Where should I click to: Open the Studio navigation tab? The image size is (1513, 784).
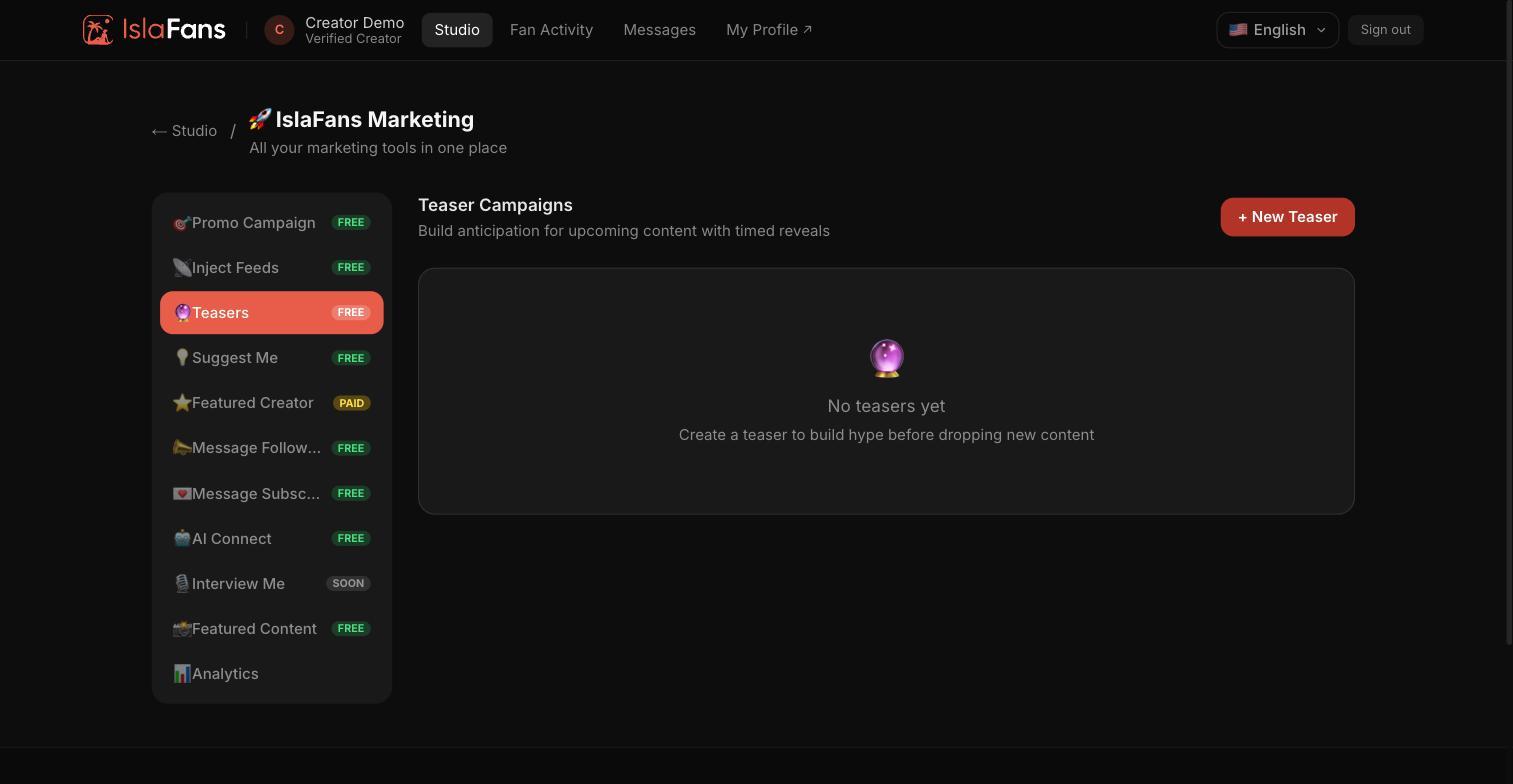pos(457,30)
